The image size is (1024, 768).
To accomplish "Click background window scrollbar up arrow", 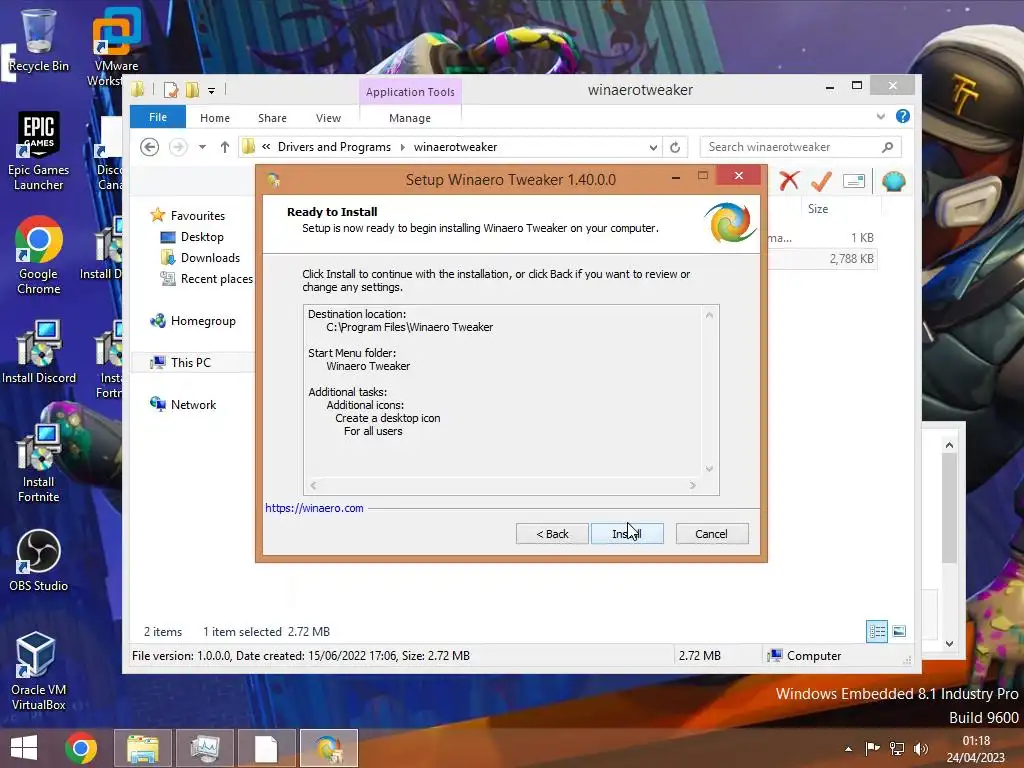I will pos(950,445).
